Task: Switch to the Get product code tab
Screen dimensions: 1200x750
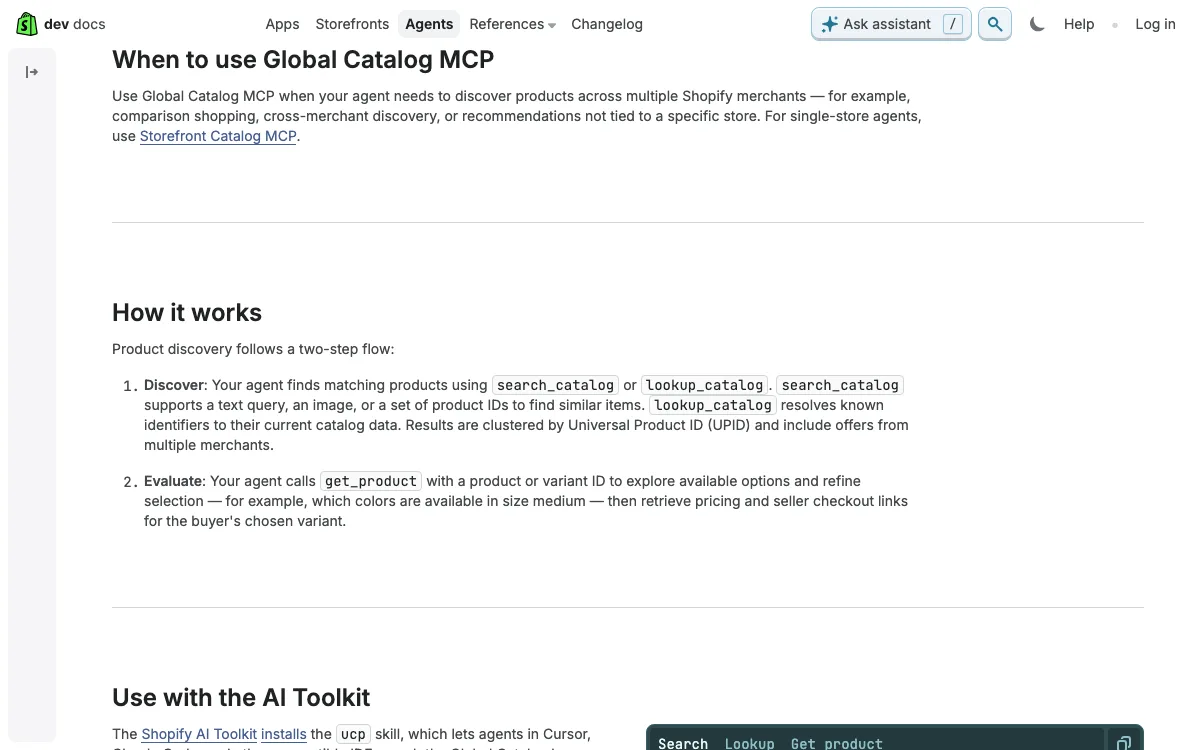Action: 837,743
